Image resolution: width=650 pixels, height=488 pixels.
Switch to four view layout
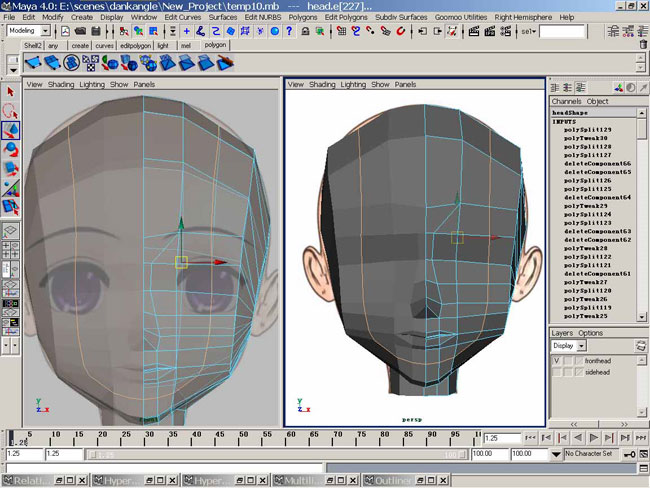10,250
